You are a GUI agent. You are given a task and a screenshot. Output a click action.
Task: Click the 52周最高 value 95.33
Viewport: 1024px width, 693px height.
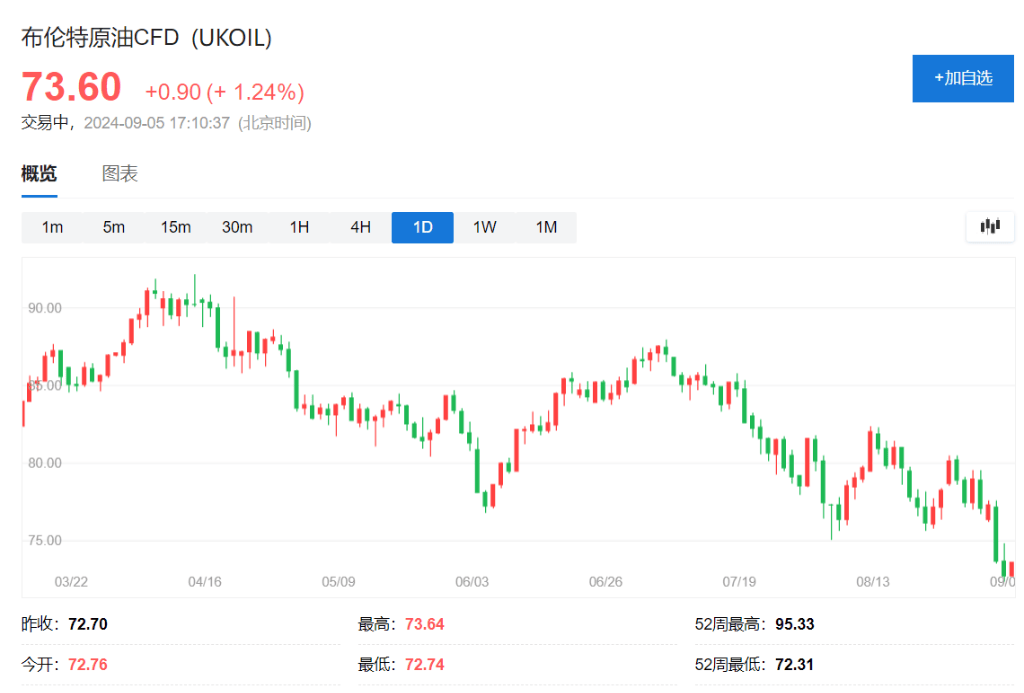pos(795,624)
